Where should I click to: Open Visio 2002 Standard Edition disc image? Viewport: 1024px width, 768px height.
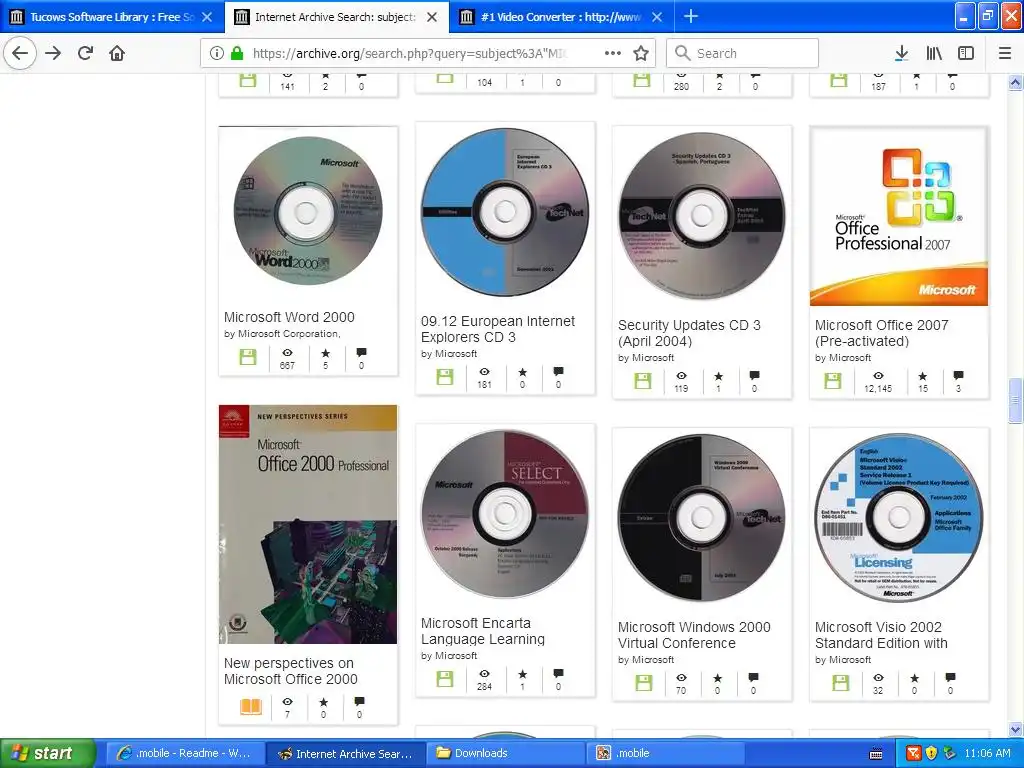click(899, 517)
